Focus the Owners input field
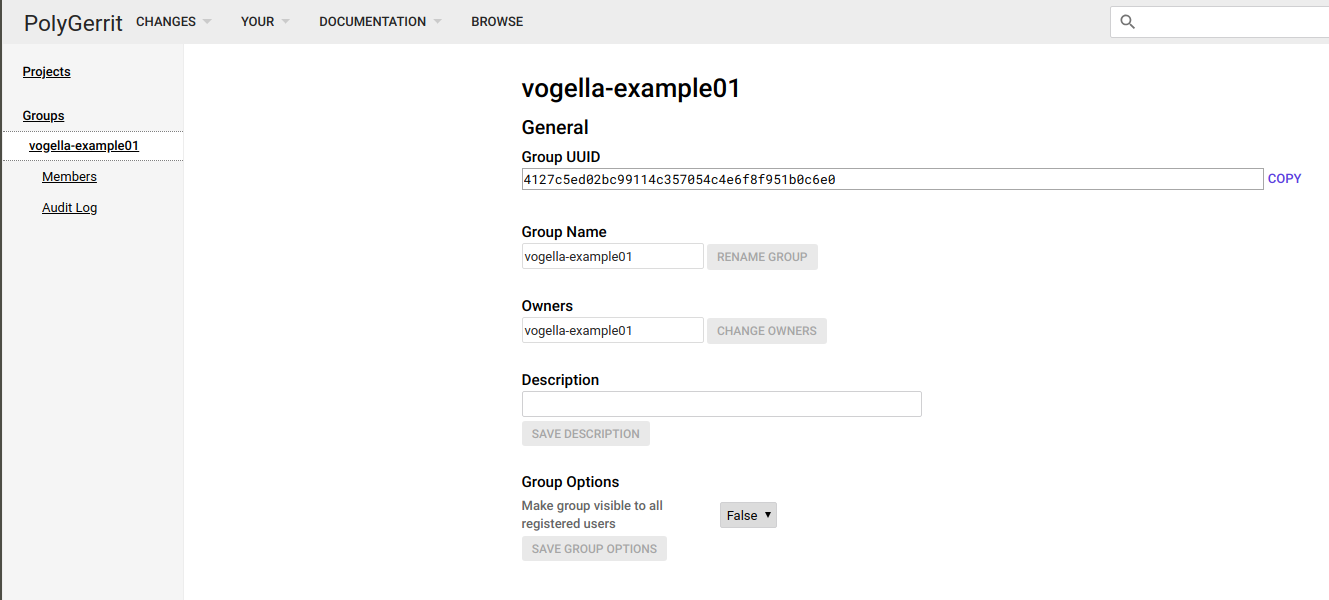Image resolution: width=1329 pixels, height=600 pixels. 613,330
